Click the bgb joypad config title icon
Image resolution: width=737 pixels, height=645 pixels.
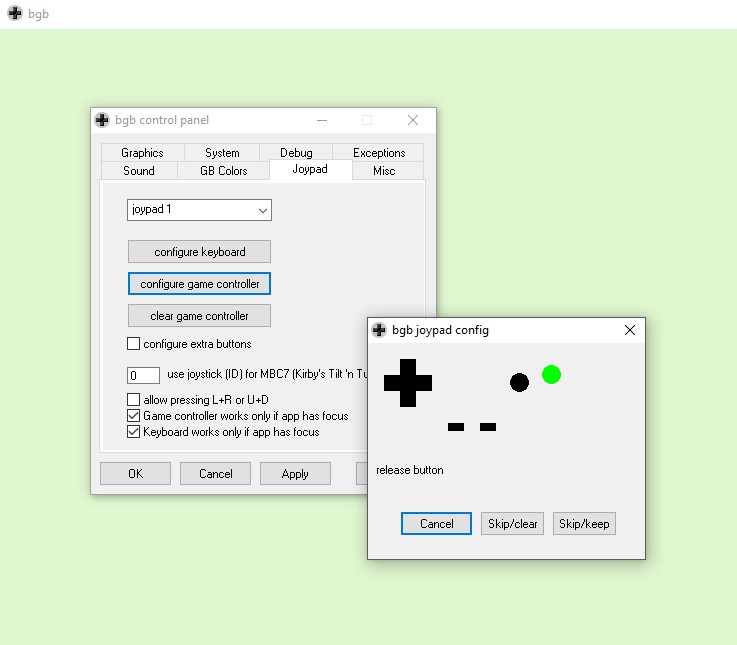(379, 330)
